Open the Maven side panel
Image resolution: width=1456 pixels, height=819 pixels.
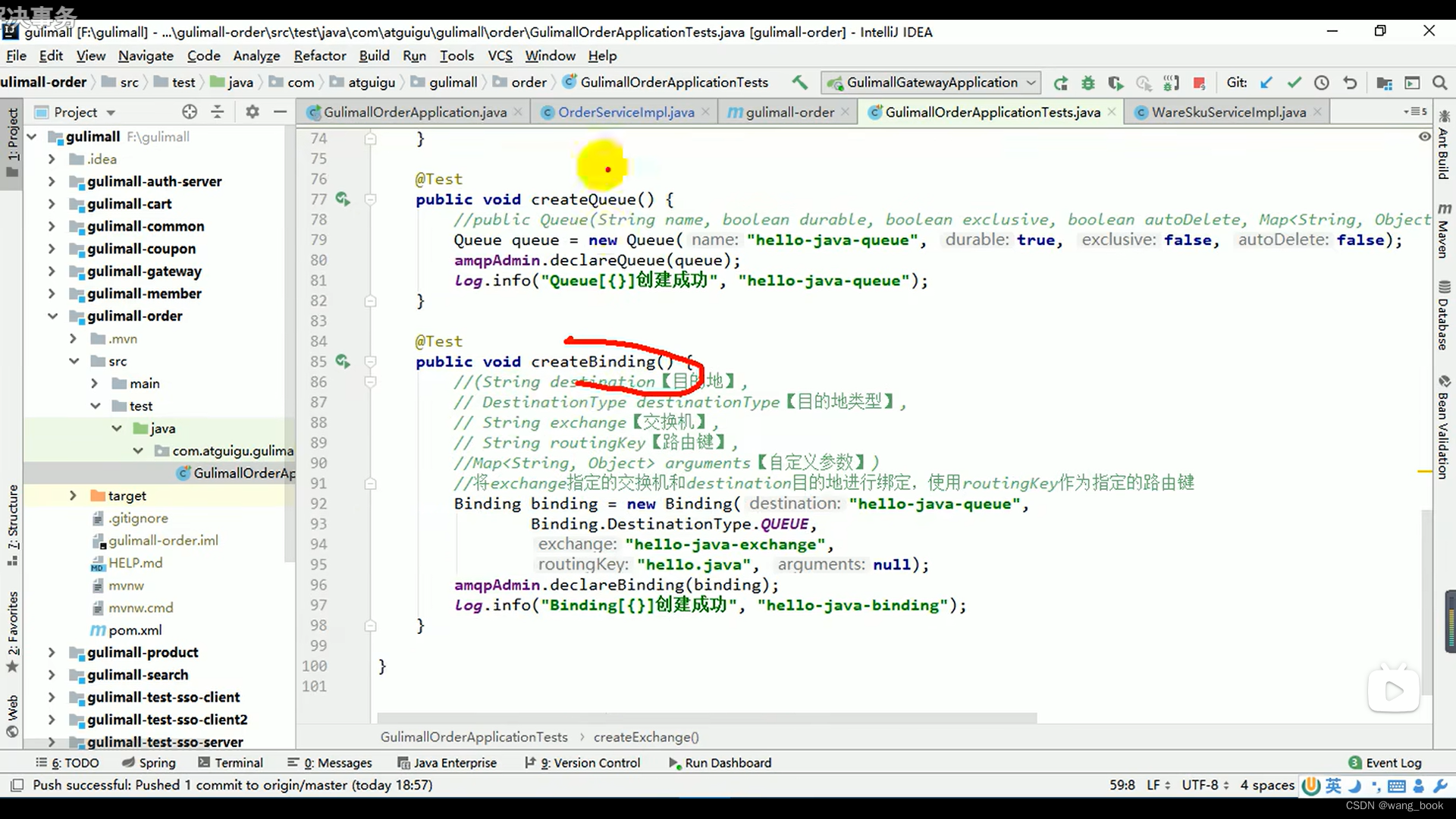point(1444,231)
